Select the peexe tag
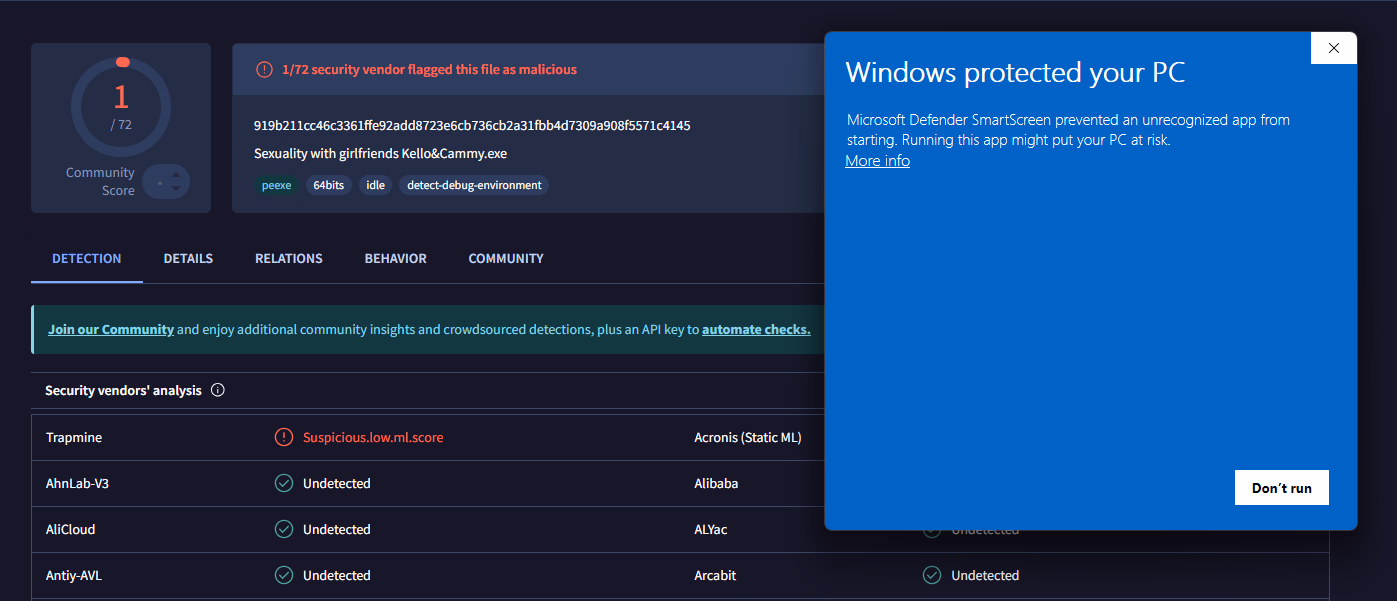 [x=275, y=185]
